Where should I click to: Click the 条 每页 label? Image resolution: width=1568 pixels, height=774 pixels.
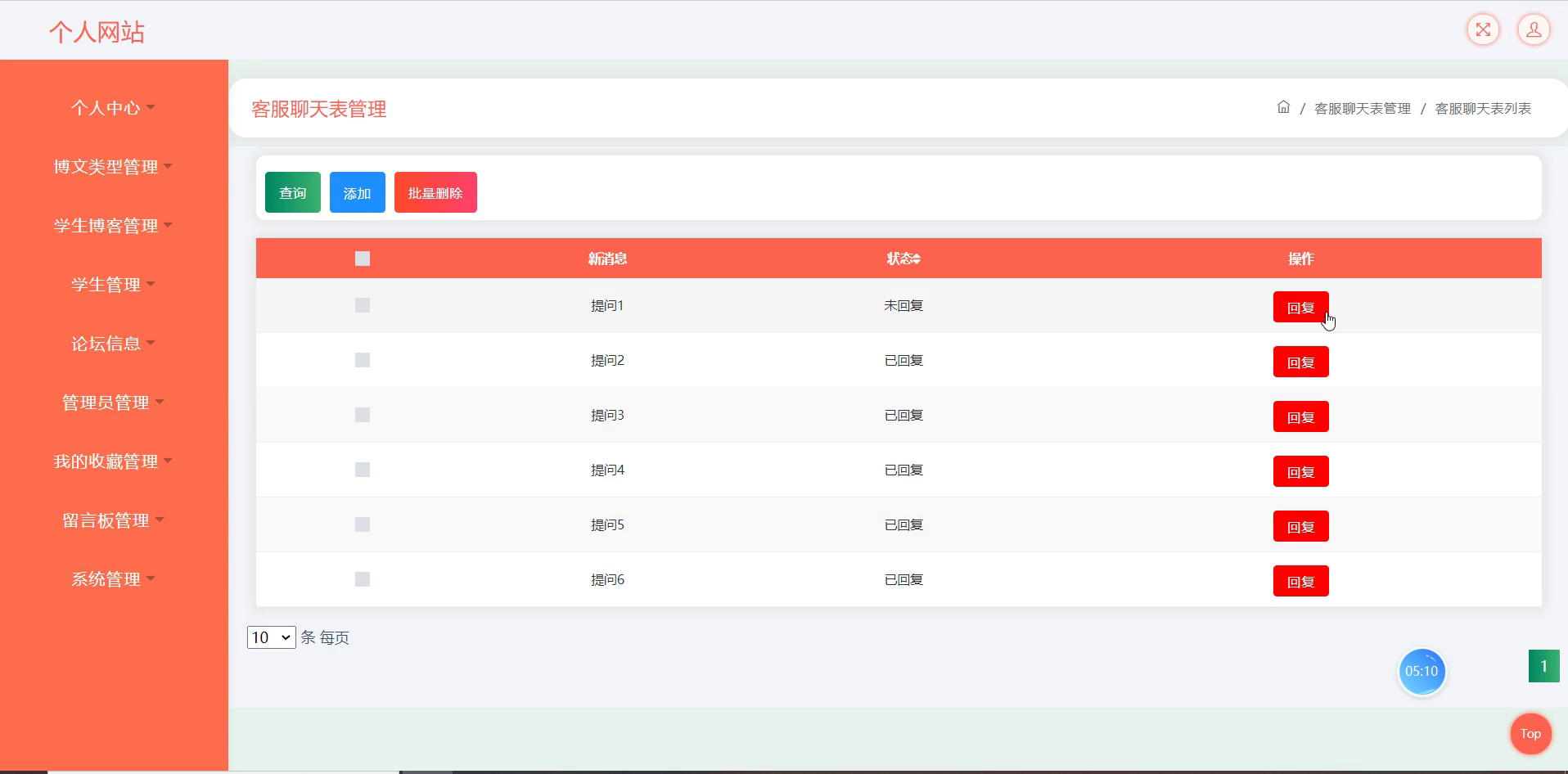tap(325, 637)
